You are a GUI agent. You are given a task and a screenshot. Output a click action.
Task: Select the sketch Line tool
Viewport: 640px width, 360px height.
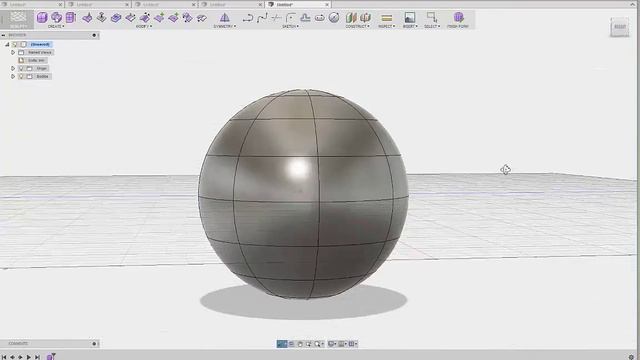(247, 18)
